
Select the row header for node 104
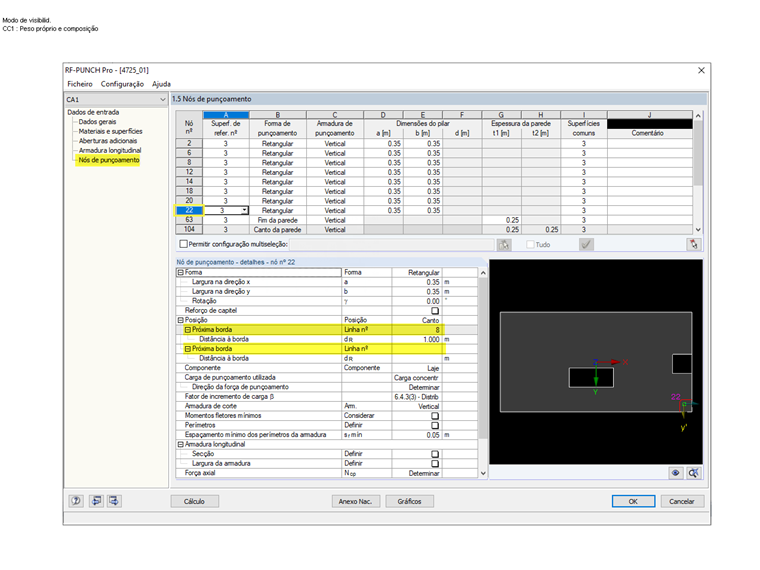189,229
